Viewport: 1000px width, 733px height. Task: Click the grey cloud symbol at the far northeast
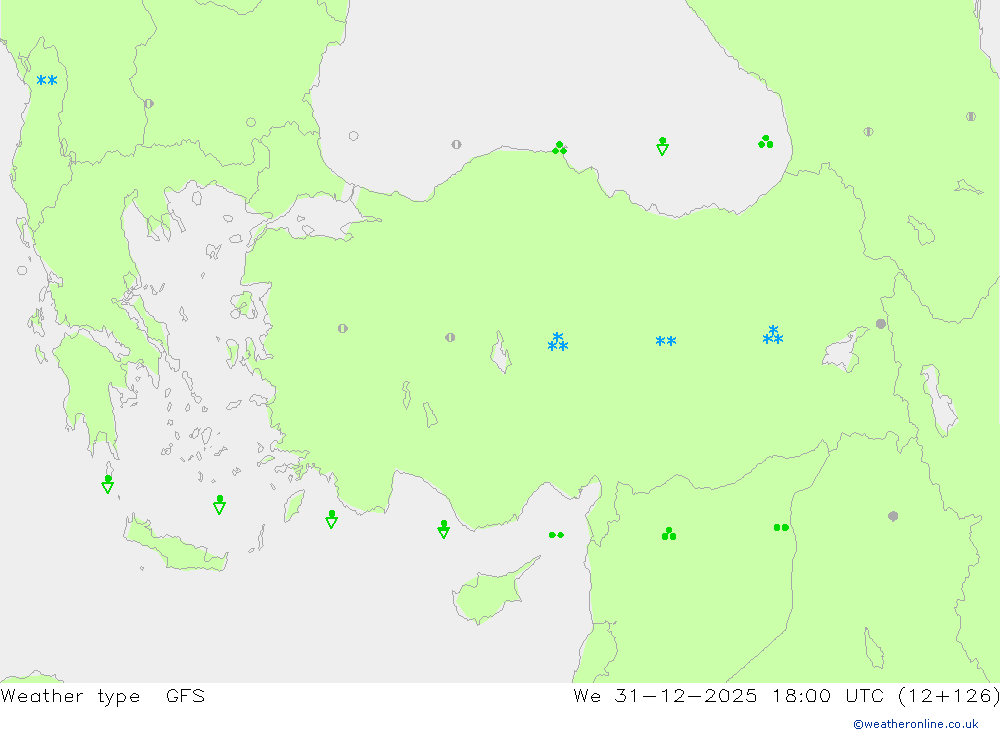pyautogui.click(x=971, y=116)
